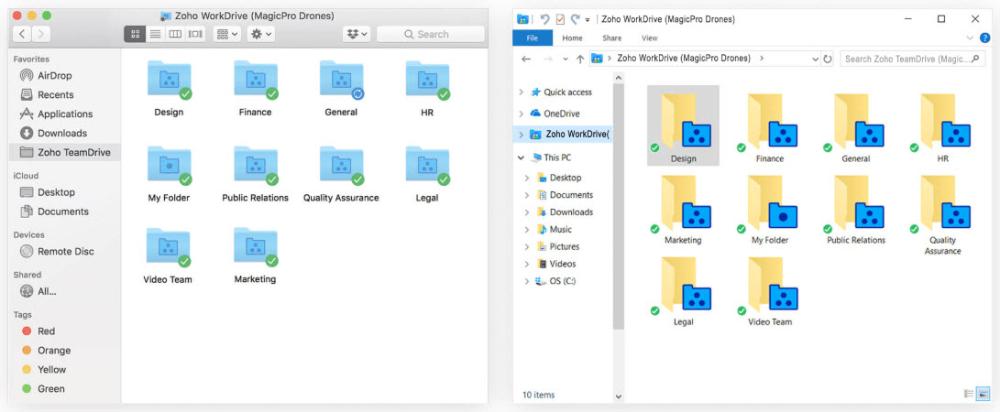Select Downloads under This PC
1000x412 pixels.
click(565, 212)
